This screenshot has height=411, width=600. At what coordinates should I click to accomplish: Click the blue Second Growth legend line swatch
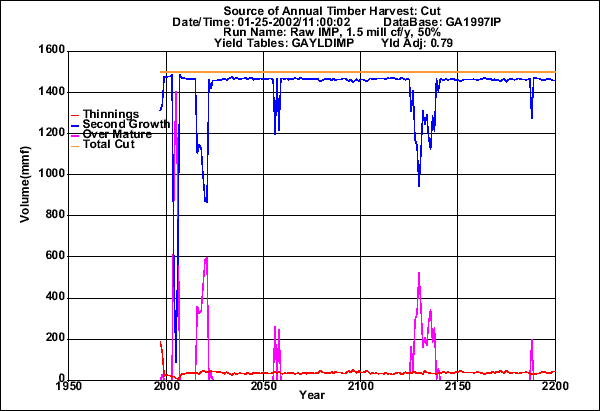[x=78, y=126]
